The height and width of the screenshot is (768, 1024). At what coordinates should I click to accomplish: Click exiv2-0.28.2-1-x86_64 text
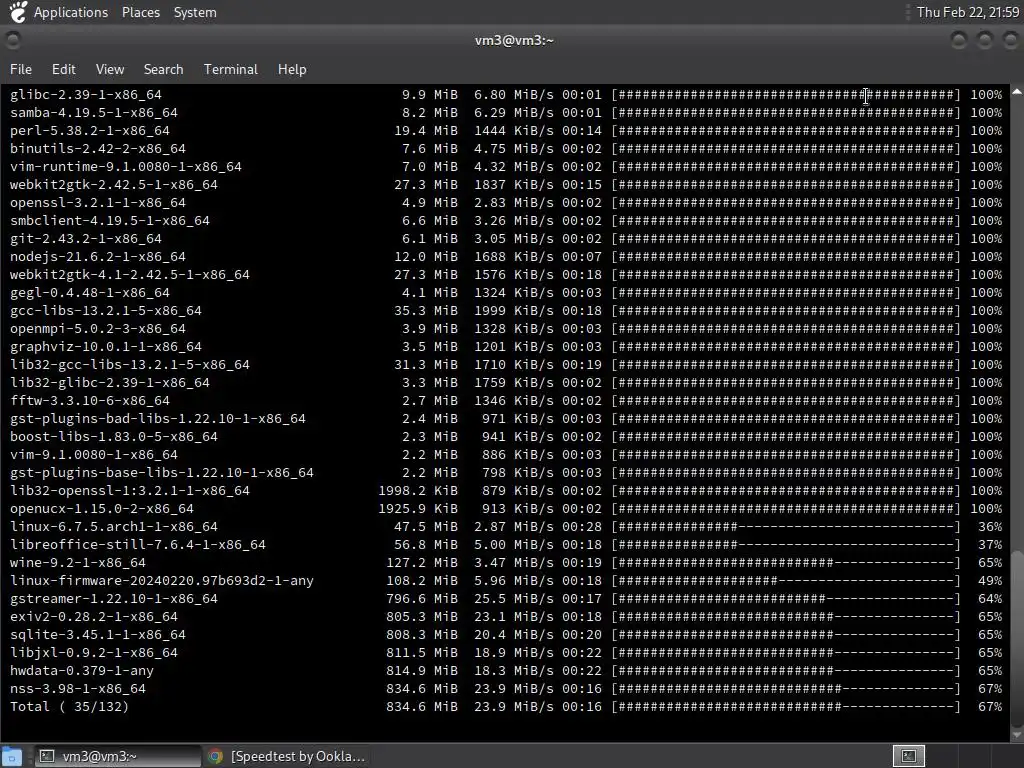(x=93, y=617)
